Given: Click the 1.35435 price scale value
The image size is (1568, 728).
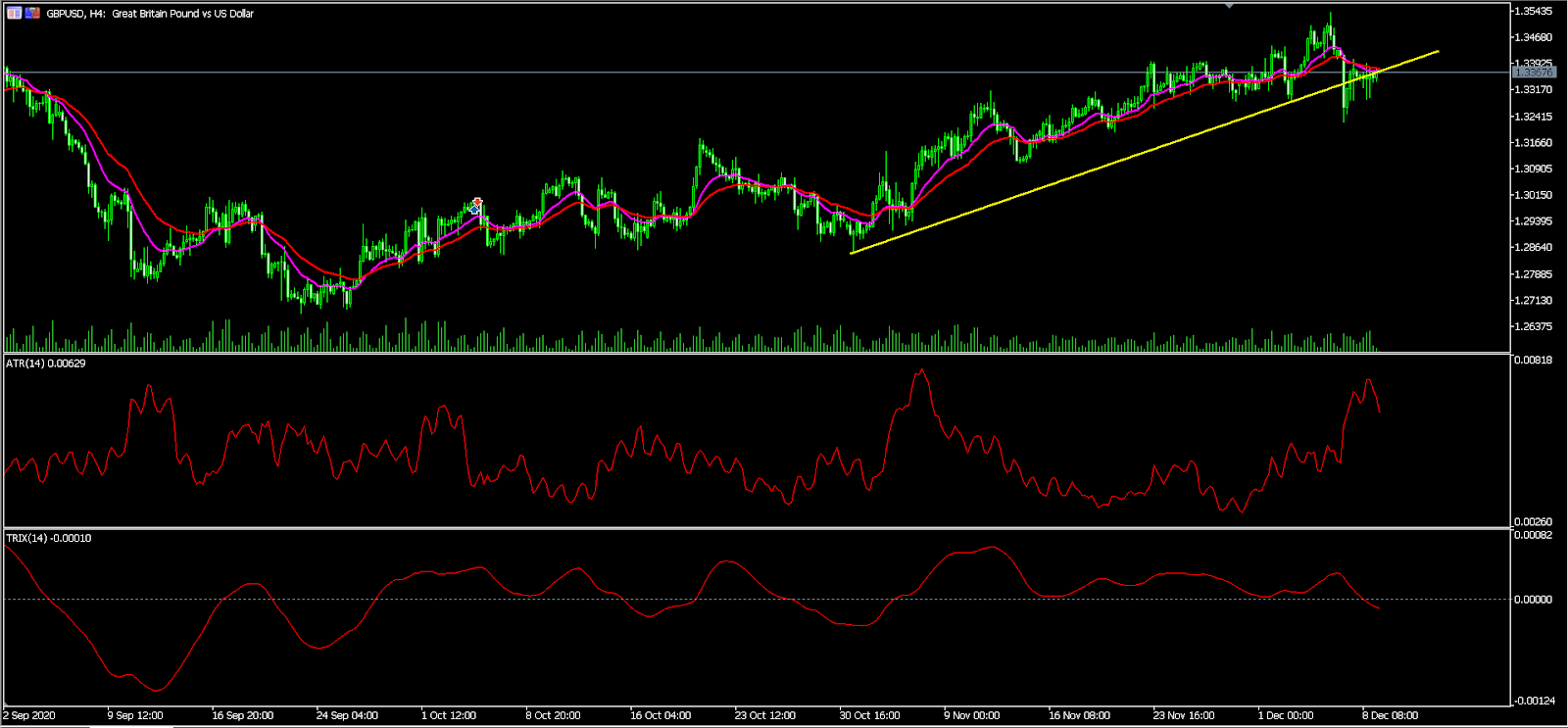Looking at the screenshot, I should pyautogui.click(x=1534, y=12).
